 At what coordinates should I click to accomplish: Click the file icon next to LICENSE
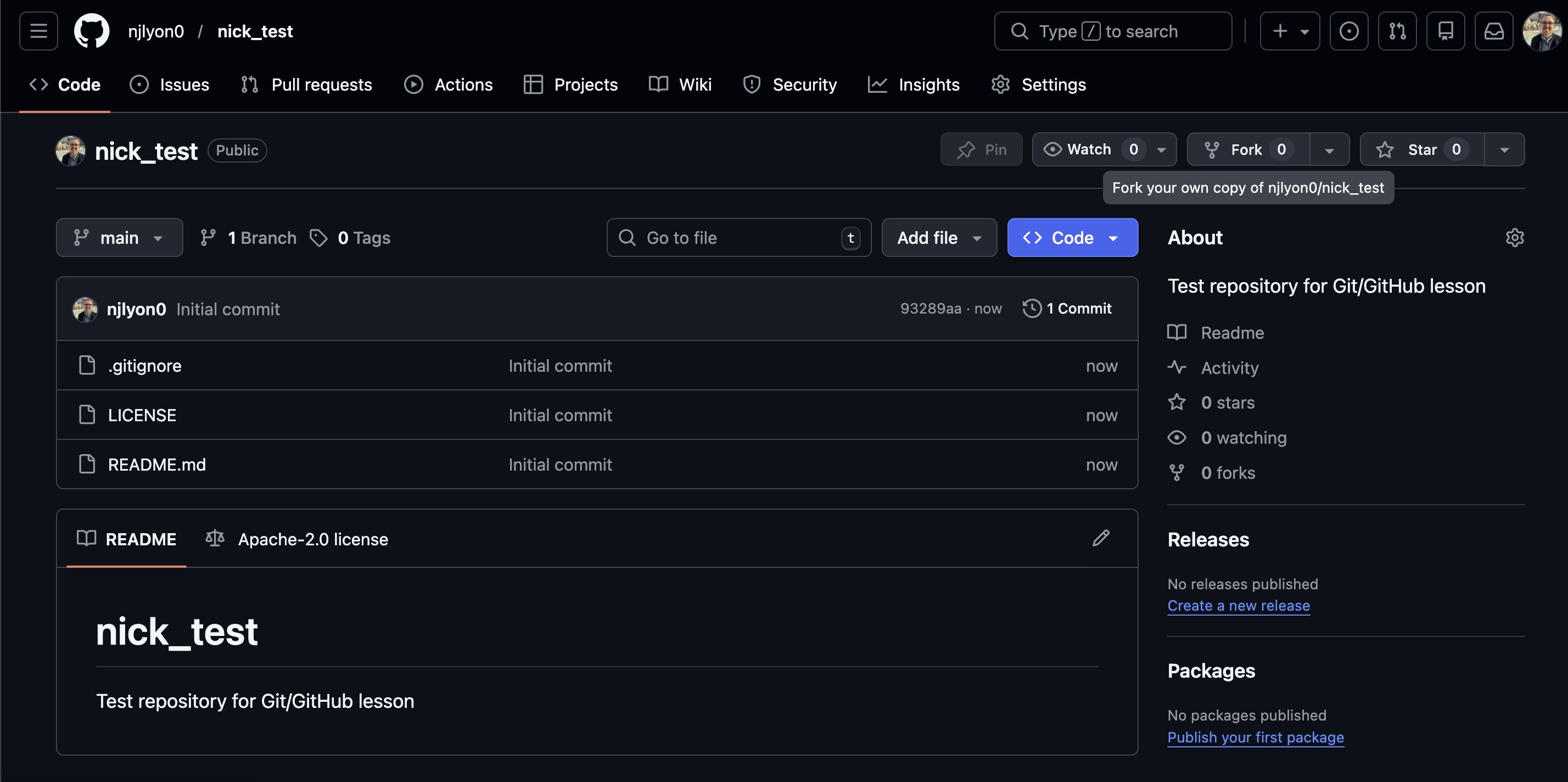point(87,415)
